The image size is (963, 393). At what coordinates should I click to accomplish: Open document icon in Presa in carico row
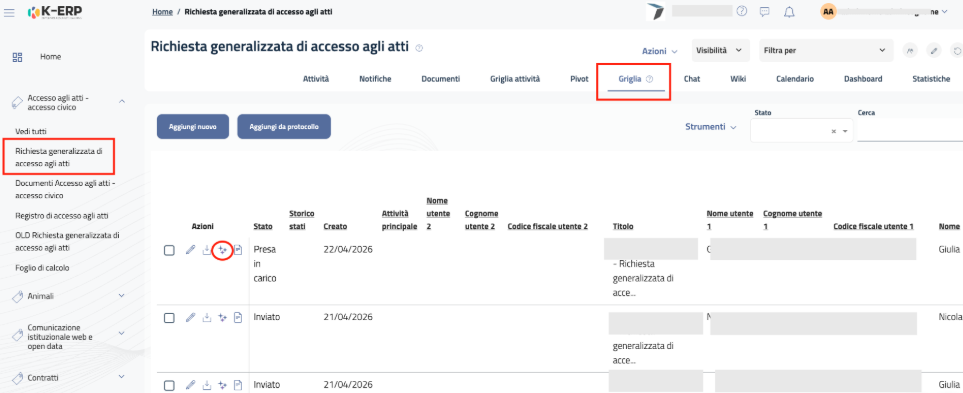coord(238,250)
